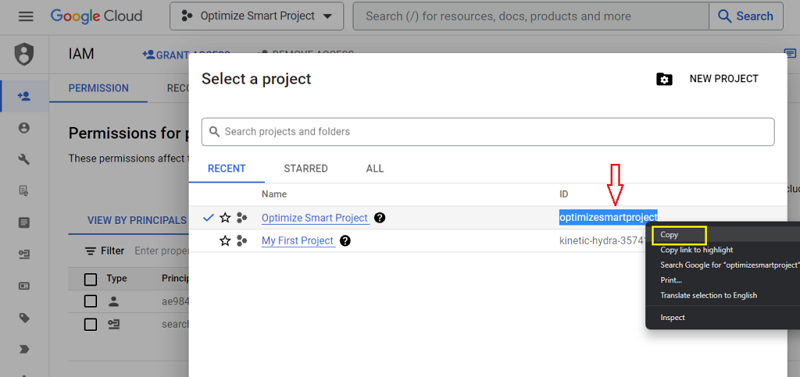Click the IAM shield icon
This screenshot has width=800, height=377.
pos(24,55)
